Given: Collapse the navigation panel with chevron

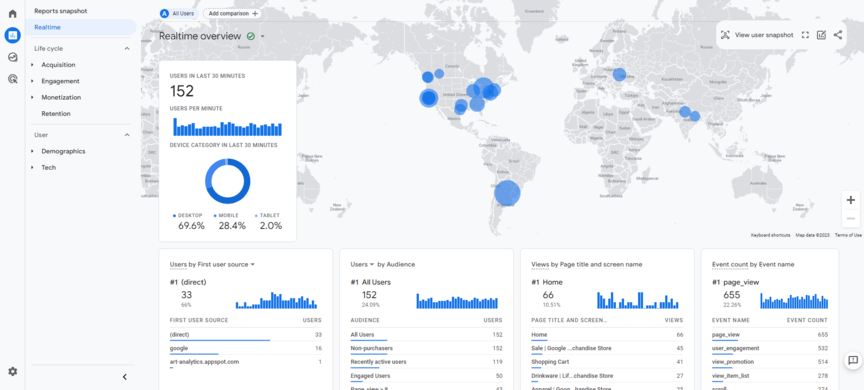Looking at the screenshot, I should click(125, 377).
